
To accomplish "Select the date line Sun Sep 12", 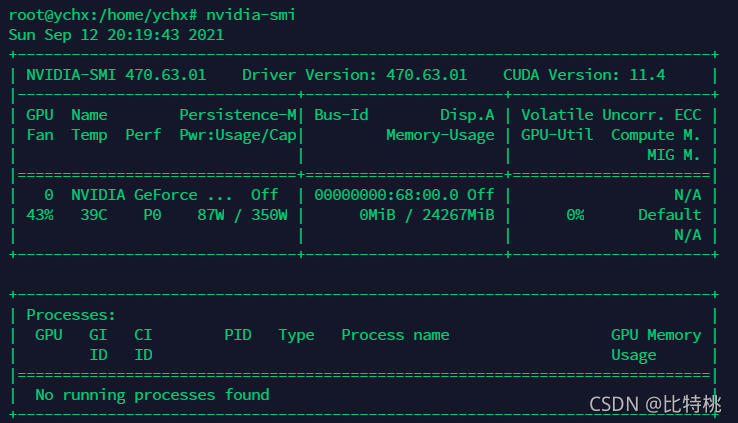I will 116,35.
